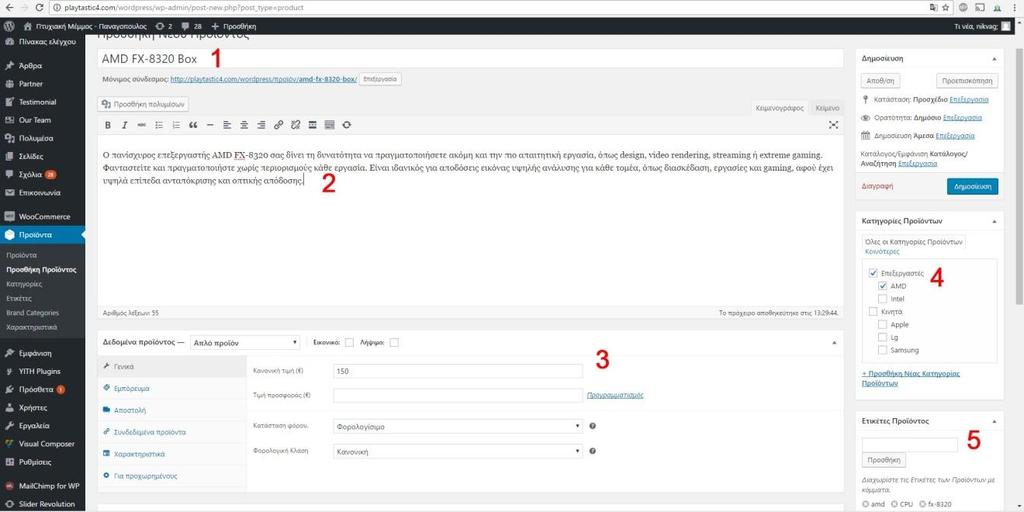Collapse the Κατηγορίες Προϊόντων panel
The image size is (1024, 512).
pos(994,221)
